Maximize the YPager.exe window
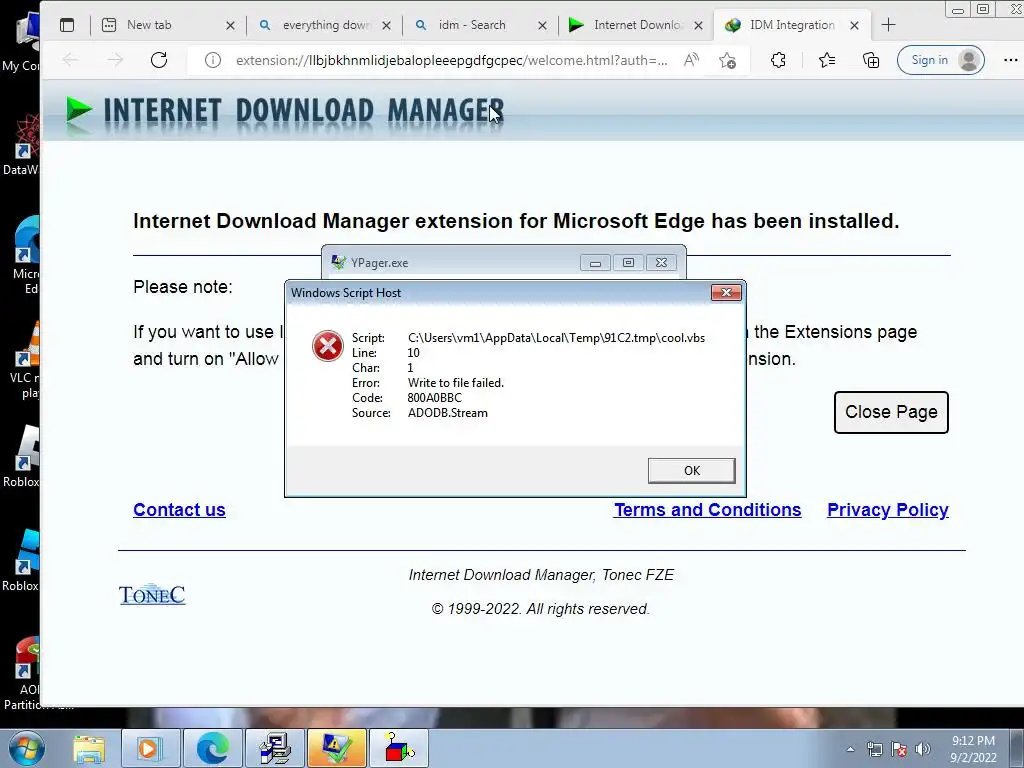This screenshot has height=768, width=1024. [628, 263]
